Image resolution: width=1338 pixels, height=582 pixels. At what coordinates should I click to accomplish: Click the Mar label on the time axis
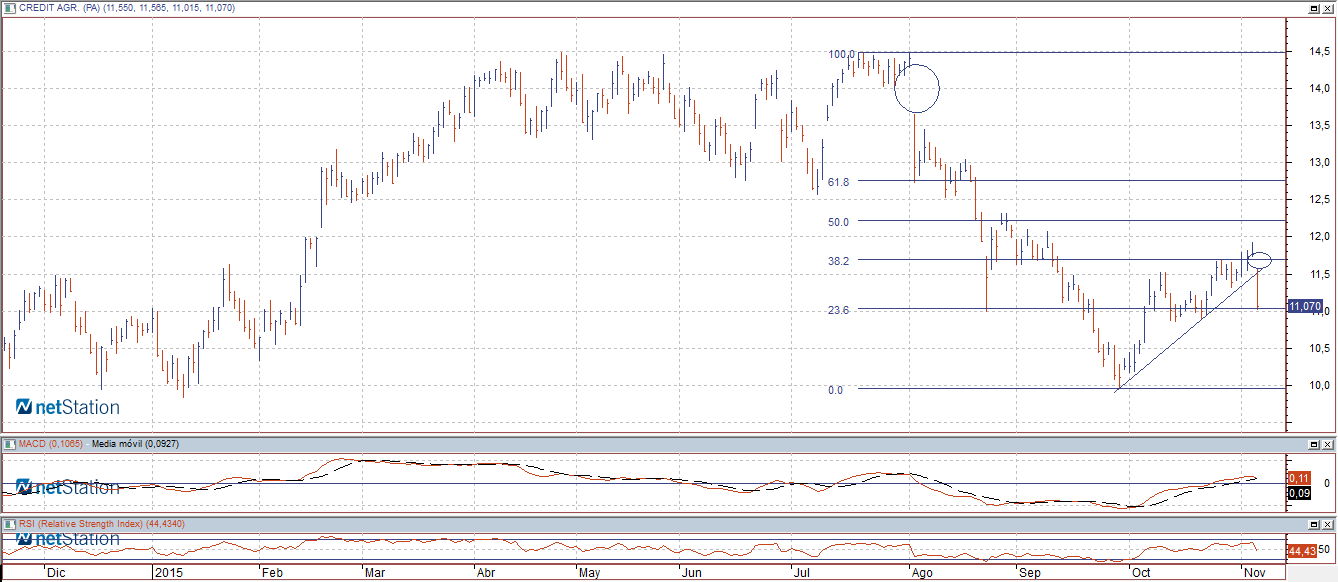[376, 573]
